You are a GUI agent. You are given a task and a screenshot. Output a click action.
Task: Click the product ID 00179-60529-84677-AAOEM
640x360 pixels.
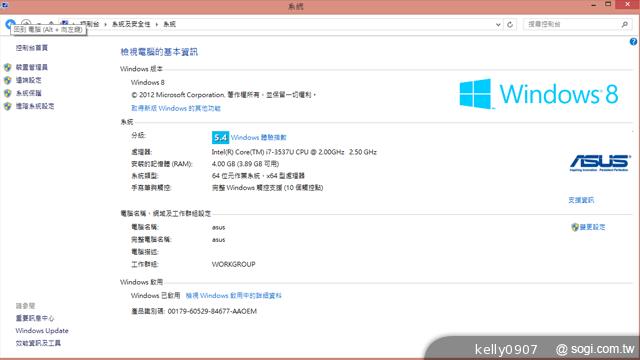tap(212, 311)
